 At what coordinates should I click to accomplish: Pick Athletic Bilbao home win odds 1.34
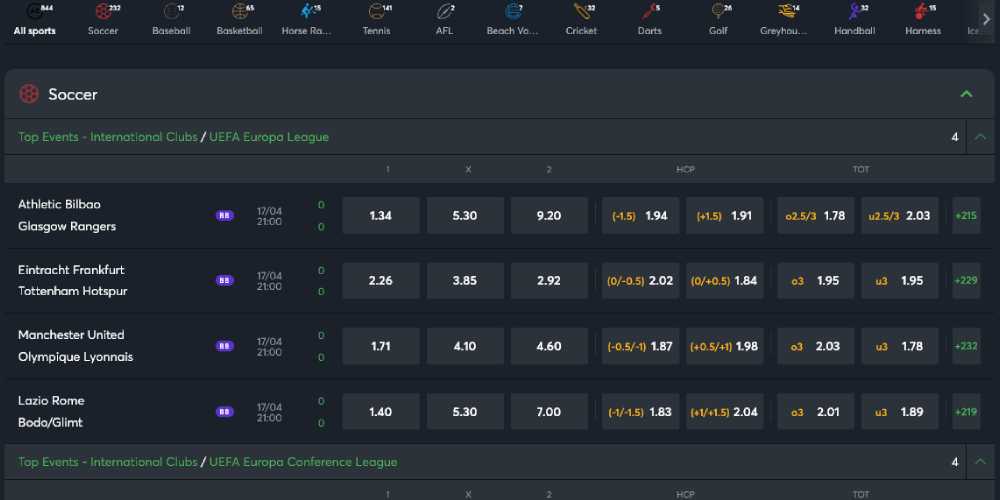(380, 216)
